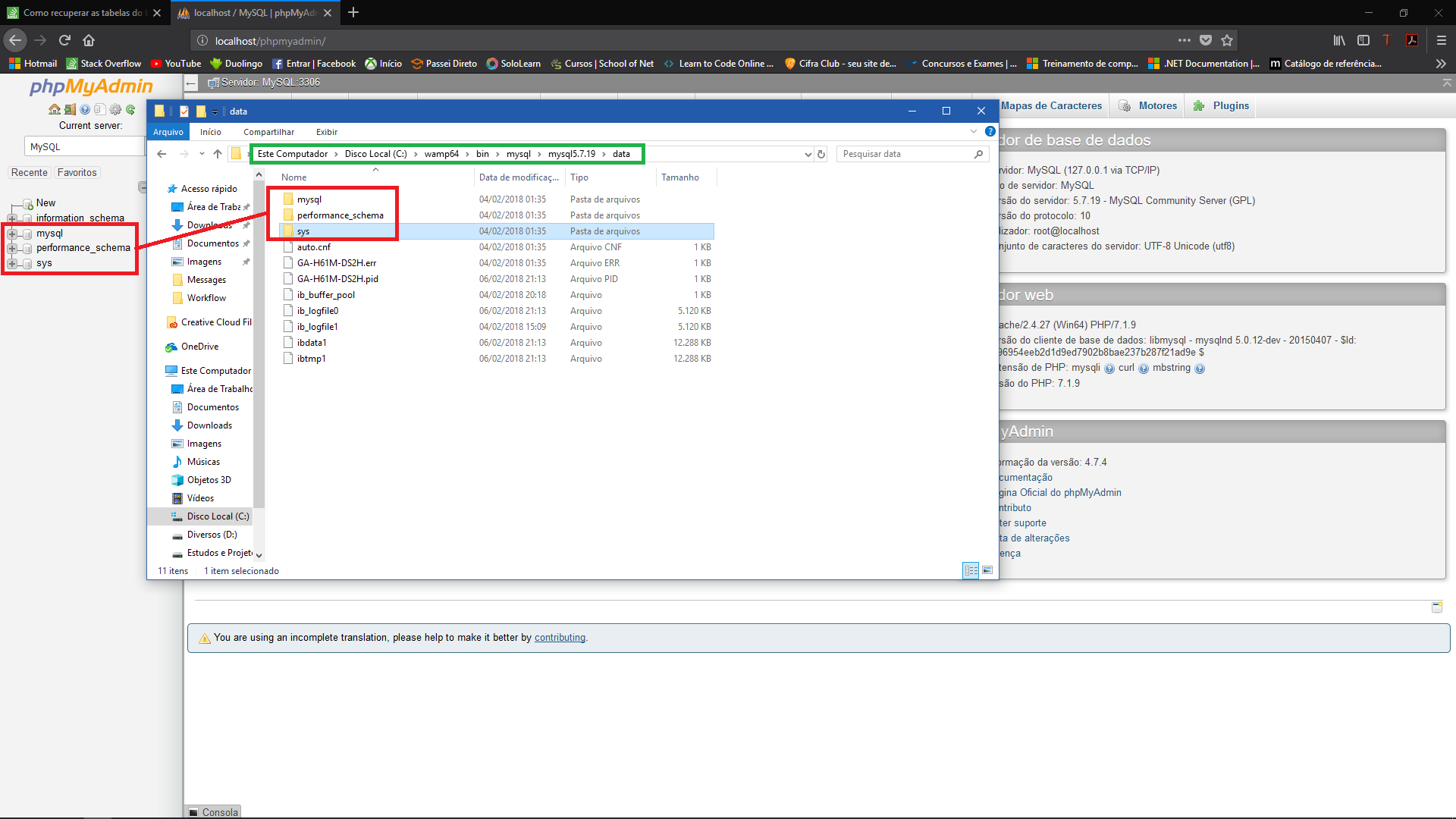Switch to 'Como recuperar as tabelas' browser tab

click(x=83, y=13)
